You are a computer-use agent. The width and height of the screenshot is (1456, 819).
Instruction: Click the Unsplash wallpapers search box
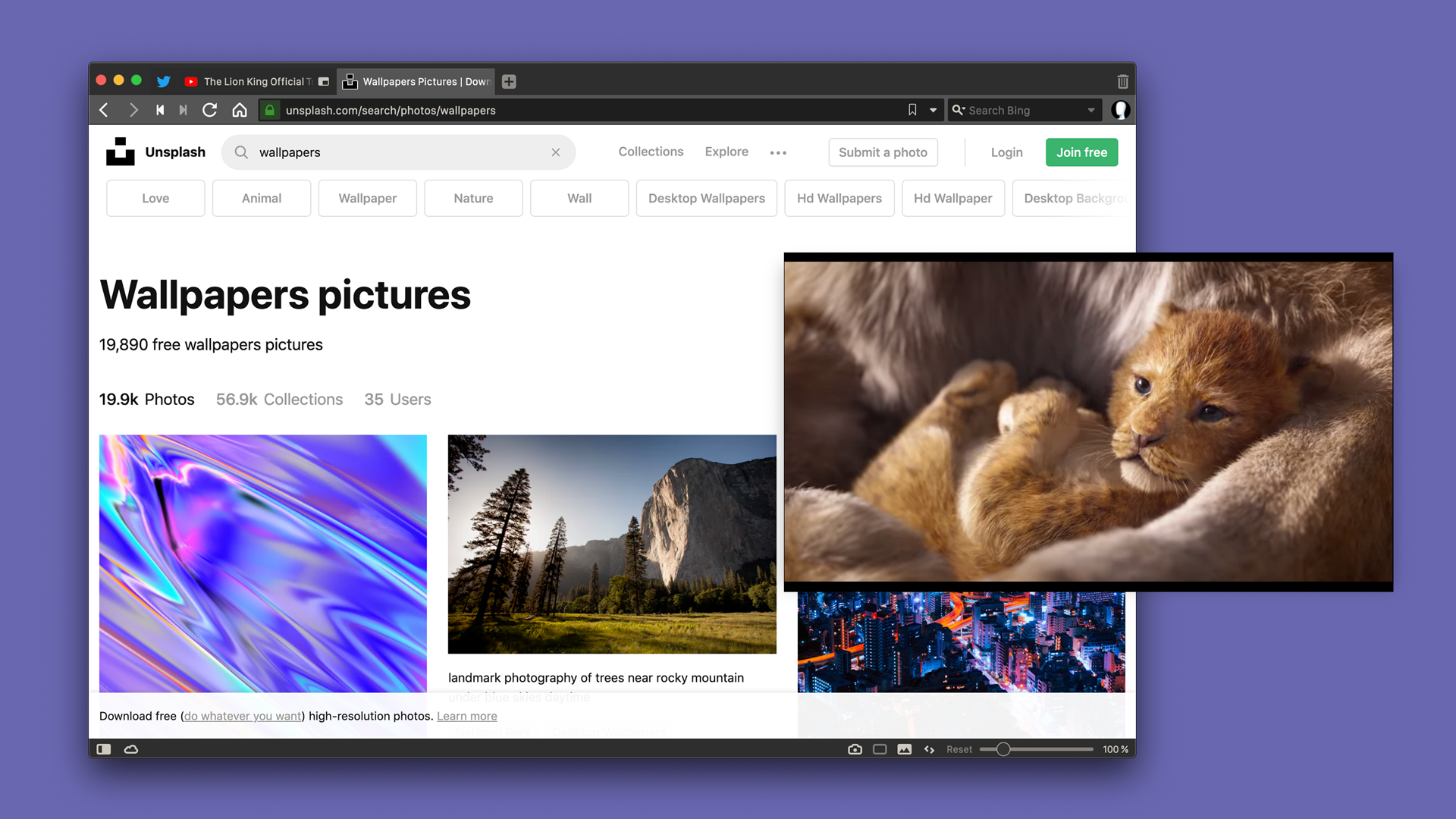coord(398,152)
